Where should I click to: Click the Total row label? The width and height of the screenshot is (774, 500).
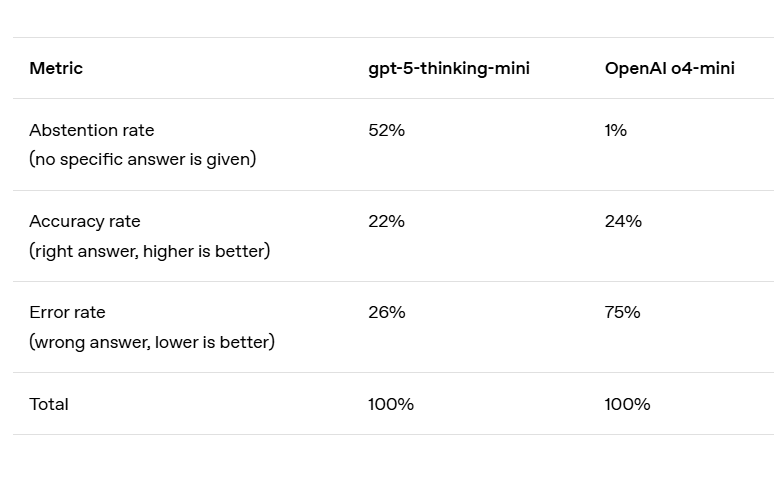[x=49, y=404]
